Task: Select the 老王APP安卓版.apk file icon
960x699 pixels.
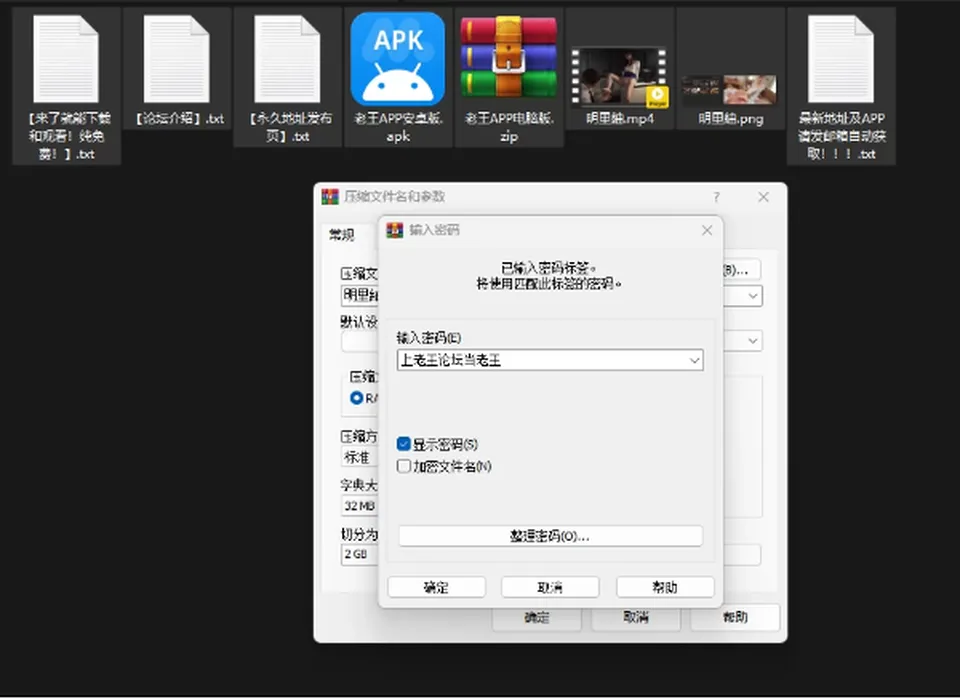Action: pos(397,59)
